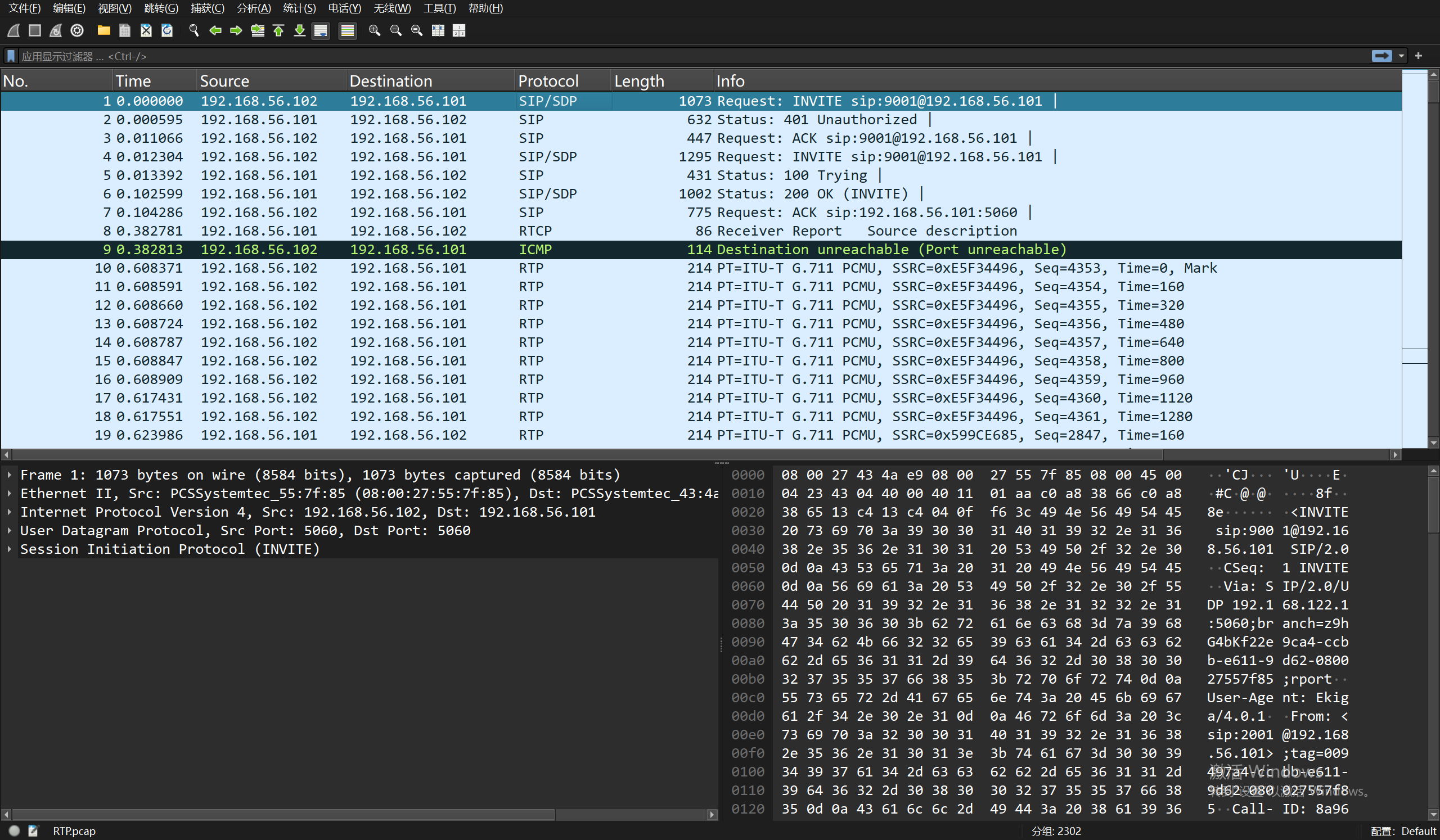Open the 统计(S) menu

(299, 8)
